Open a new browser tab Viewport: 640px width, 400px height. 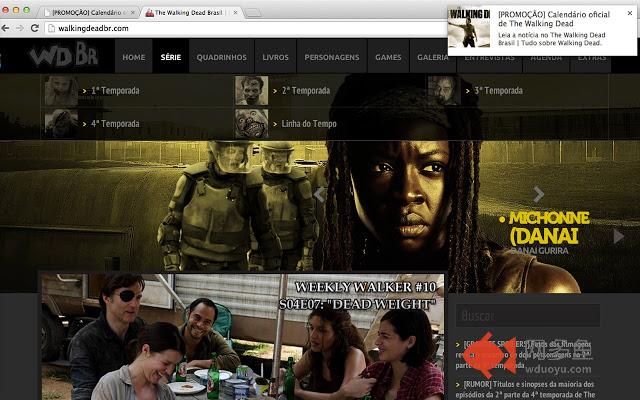click(253, 13)
